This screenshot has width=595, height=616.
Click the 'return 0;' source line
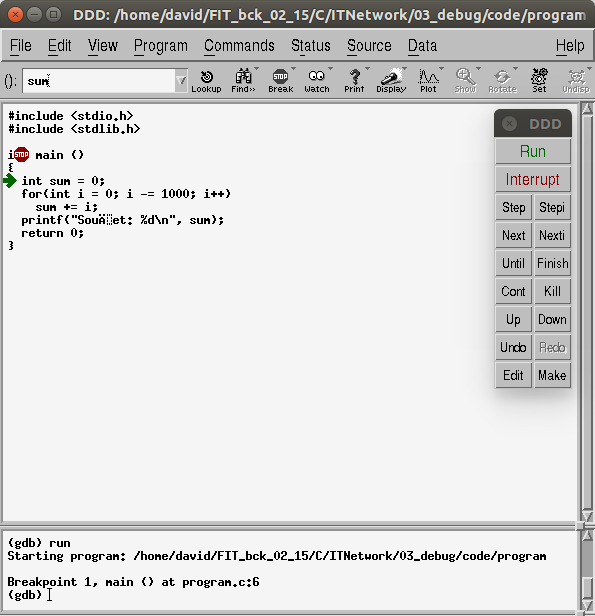point(53,233)
